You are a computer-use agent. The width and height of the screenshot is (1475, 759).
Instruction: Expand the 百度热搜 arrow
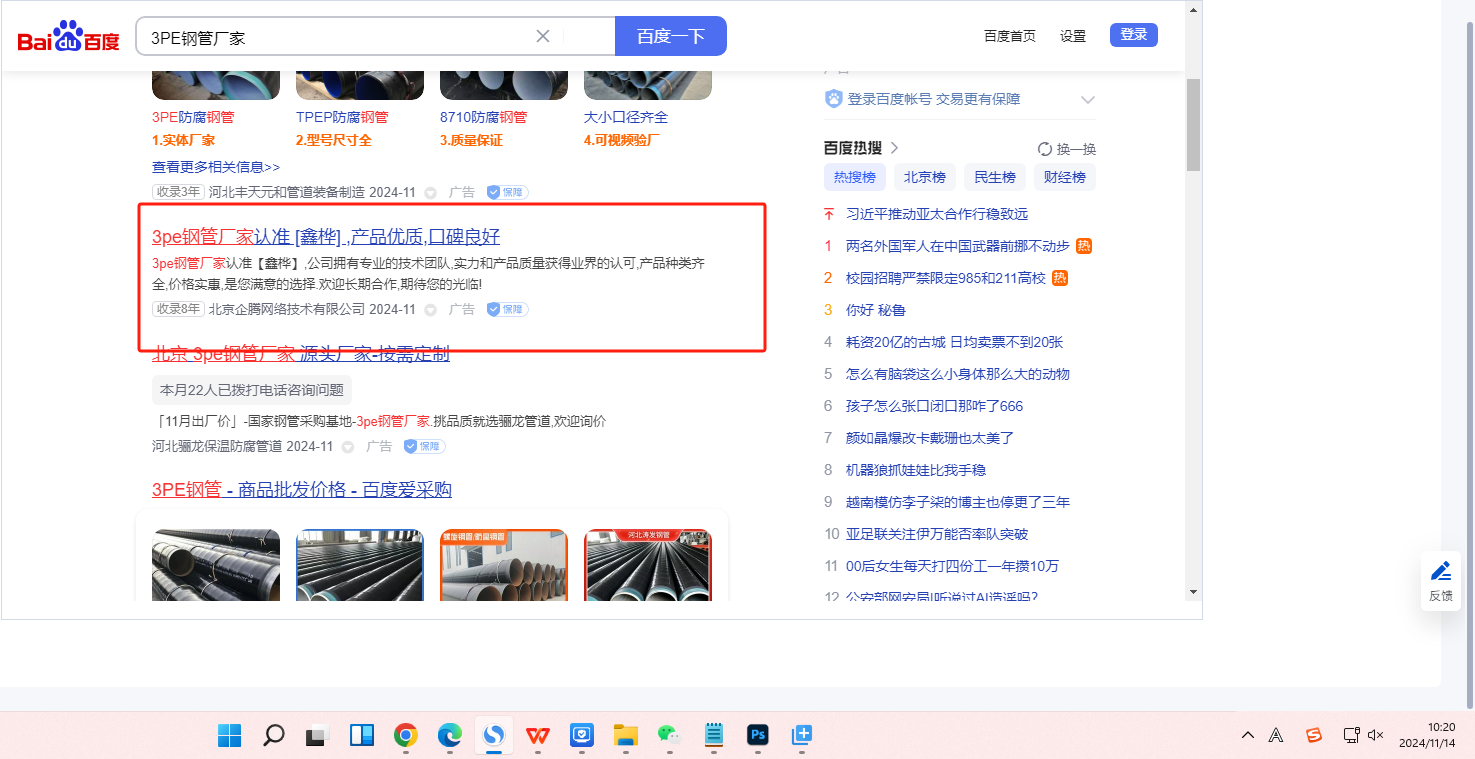[x=894, y=148]
